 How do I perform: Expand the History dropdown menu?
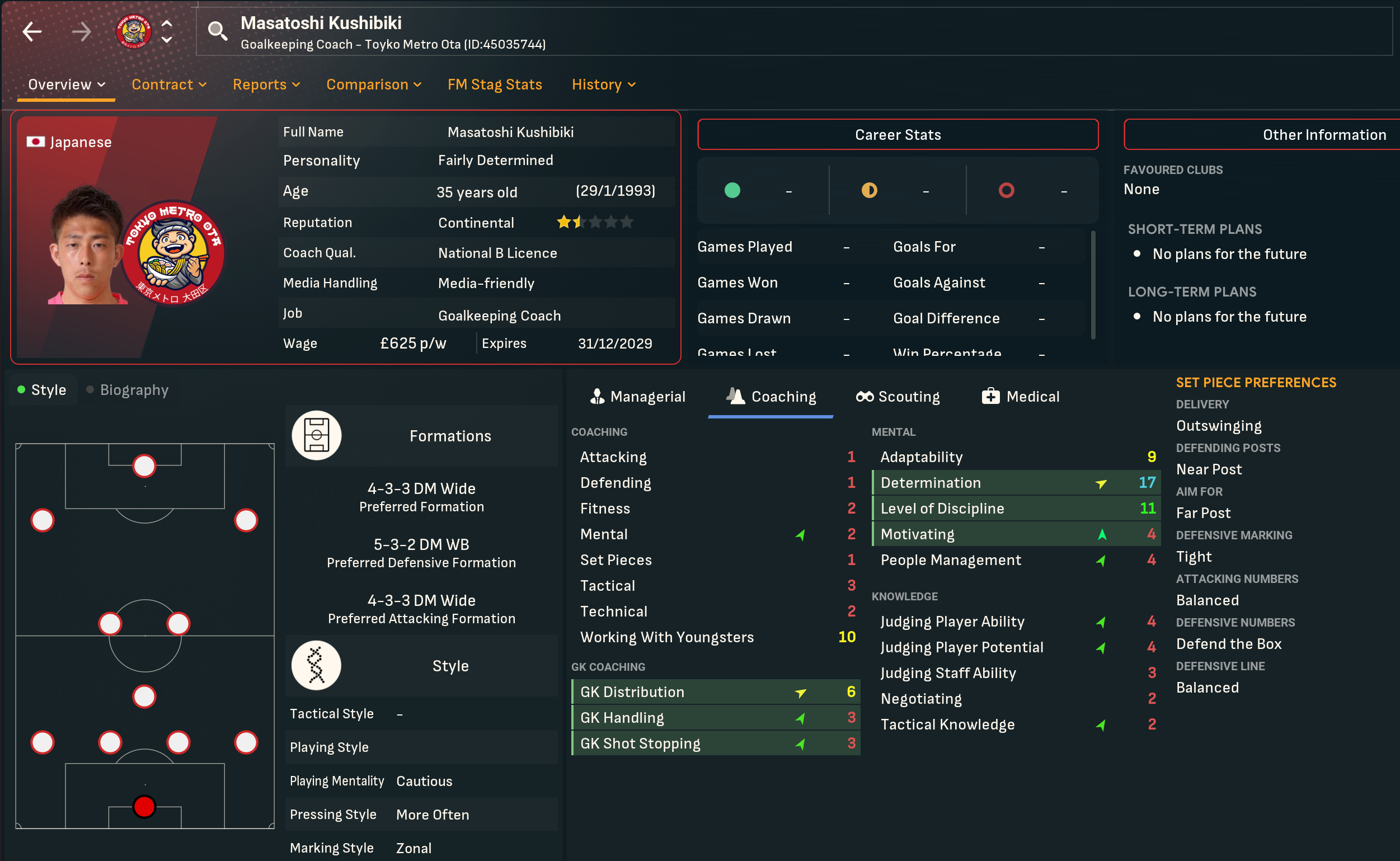tap(603, 84)
